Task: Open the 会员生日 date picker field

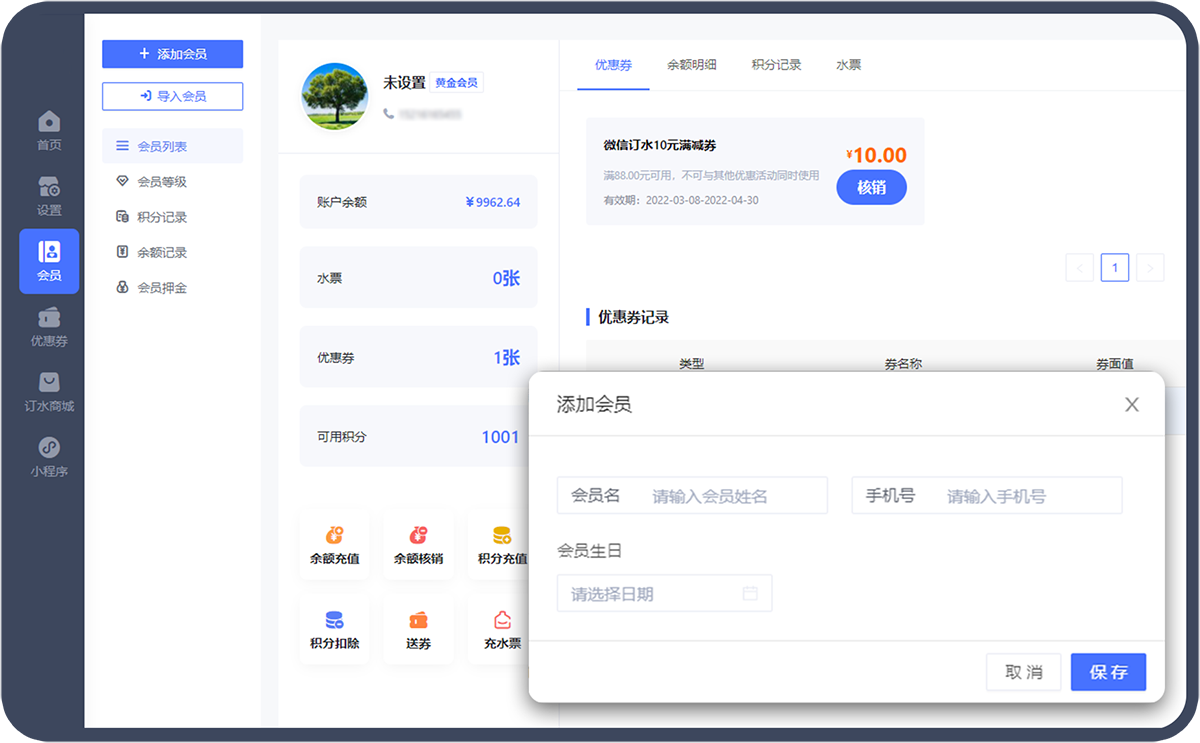Action: click(664, 594)
